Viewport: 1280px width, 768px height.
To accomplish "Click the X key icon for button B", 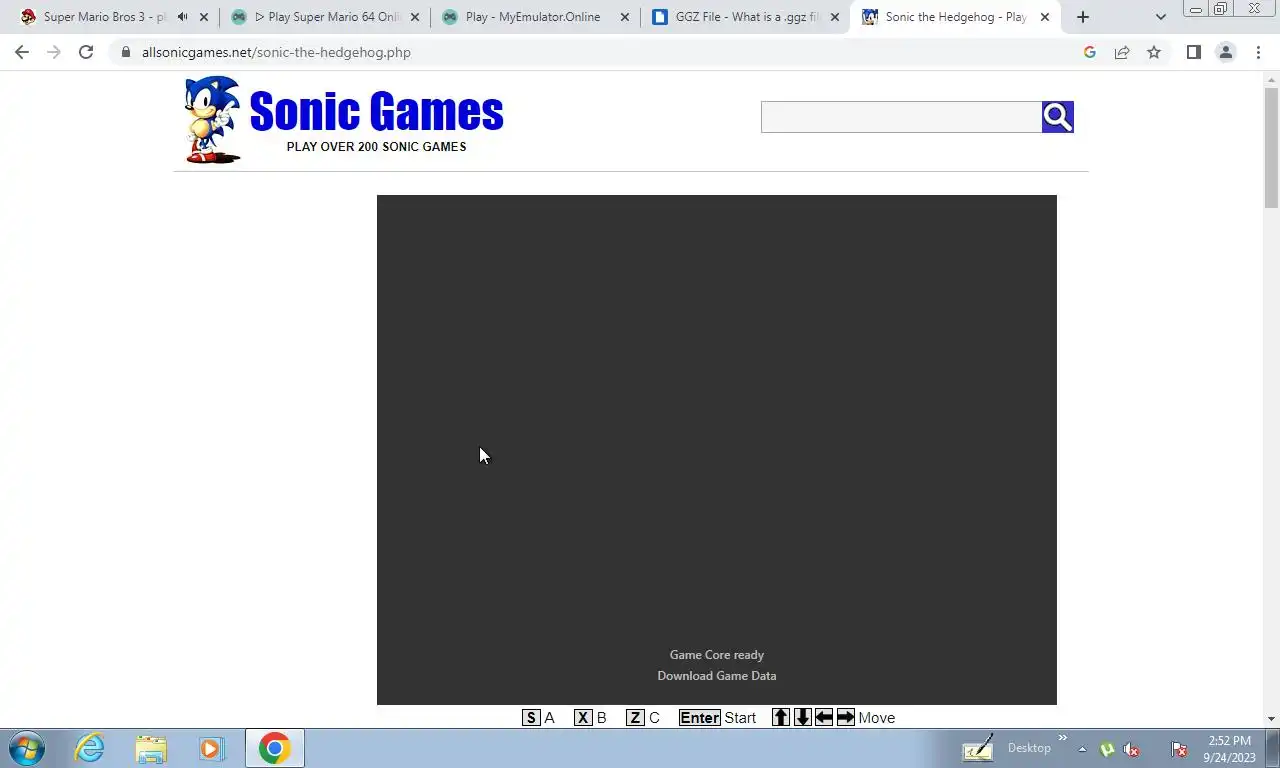I will tap(583, 718).
